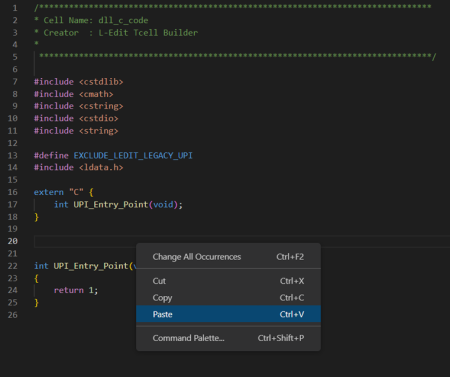Choose Copy in the context menu
The width and height of the screenshot is (450, 377).
pos(228,298)
